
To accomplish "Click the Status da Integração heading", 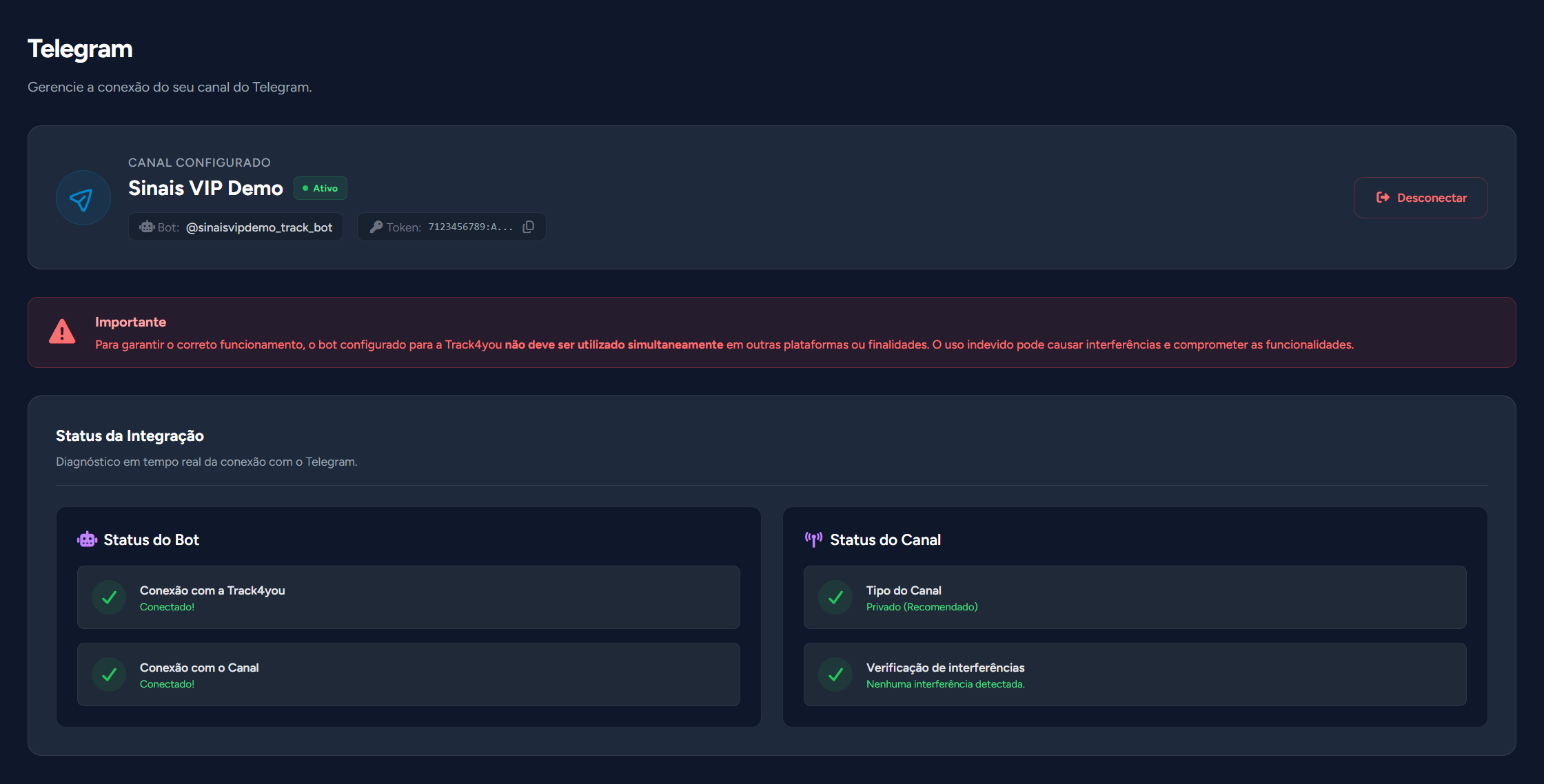I will (x=130, y=436).
